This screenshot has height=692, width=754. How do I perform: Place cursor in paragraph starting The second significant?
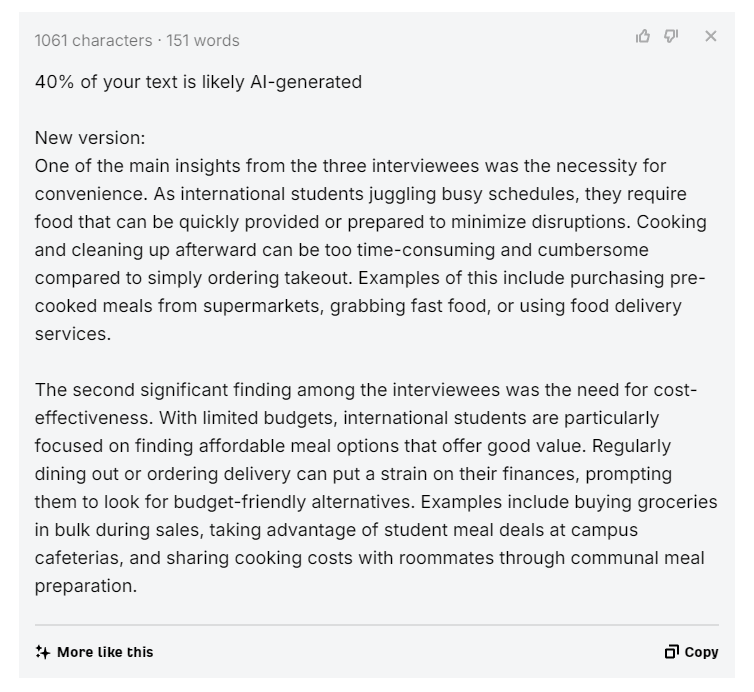coord(376,488)
